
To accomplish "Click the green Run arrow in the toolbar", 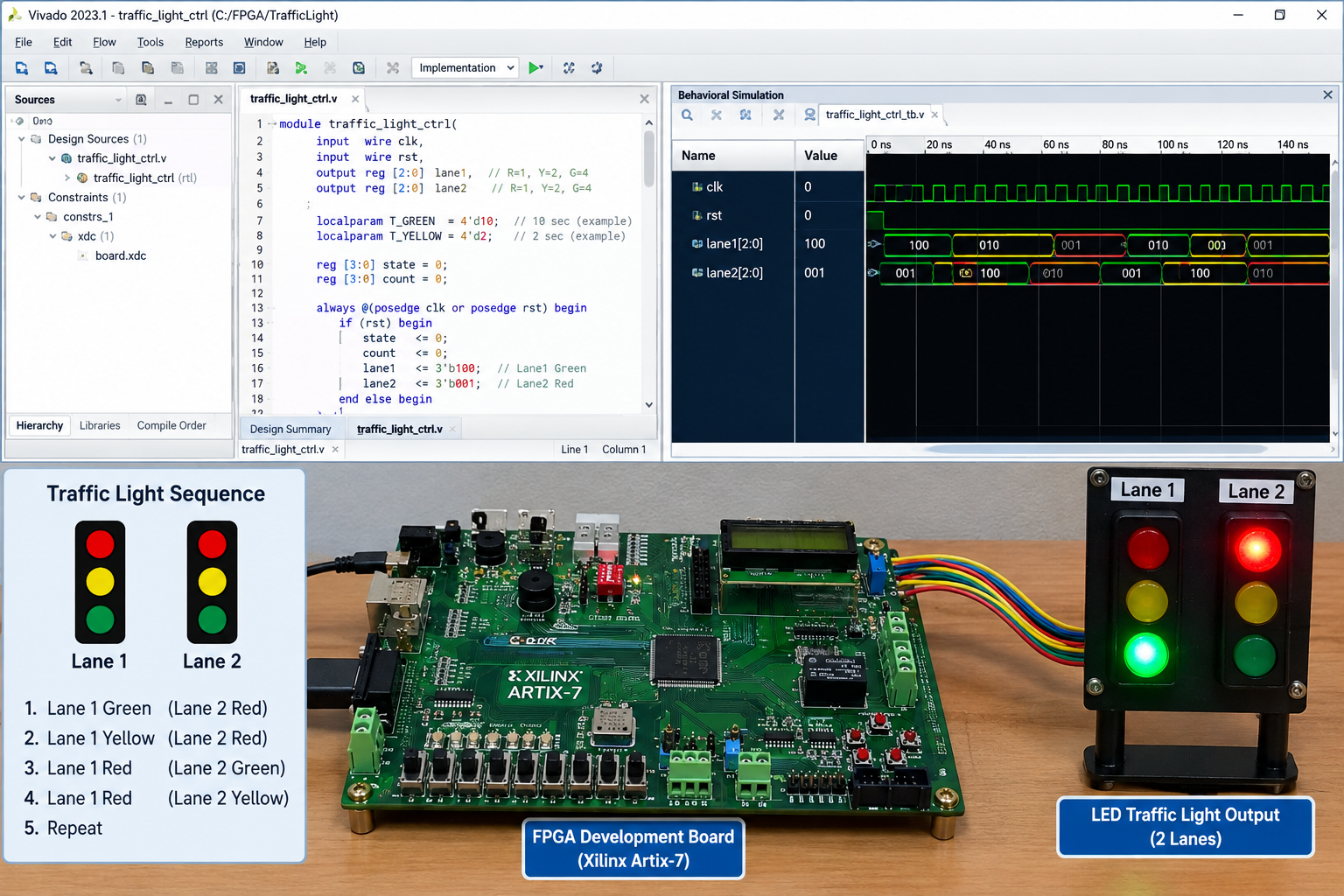I will [x=535, y=67].
